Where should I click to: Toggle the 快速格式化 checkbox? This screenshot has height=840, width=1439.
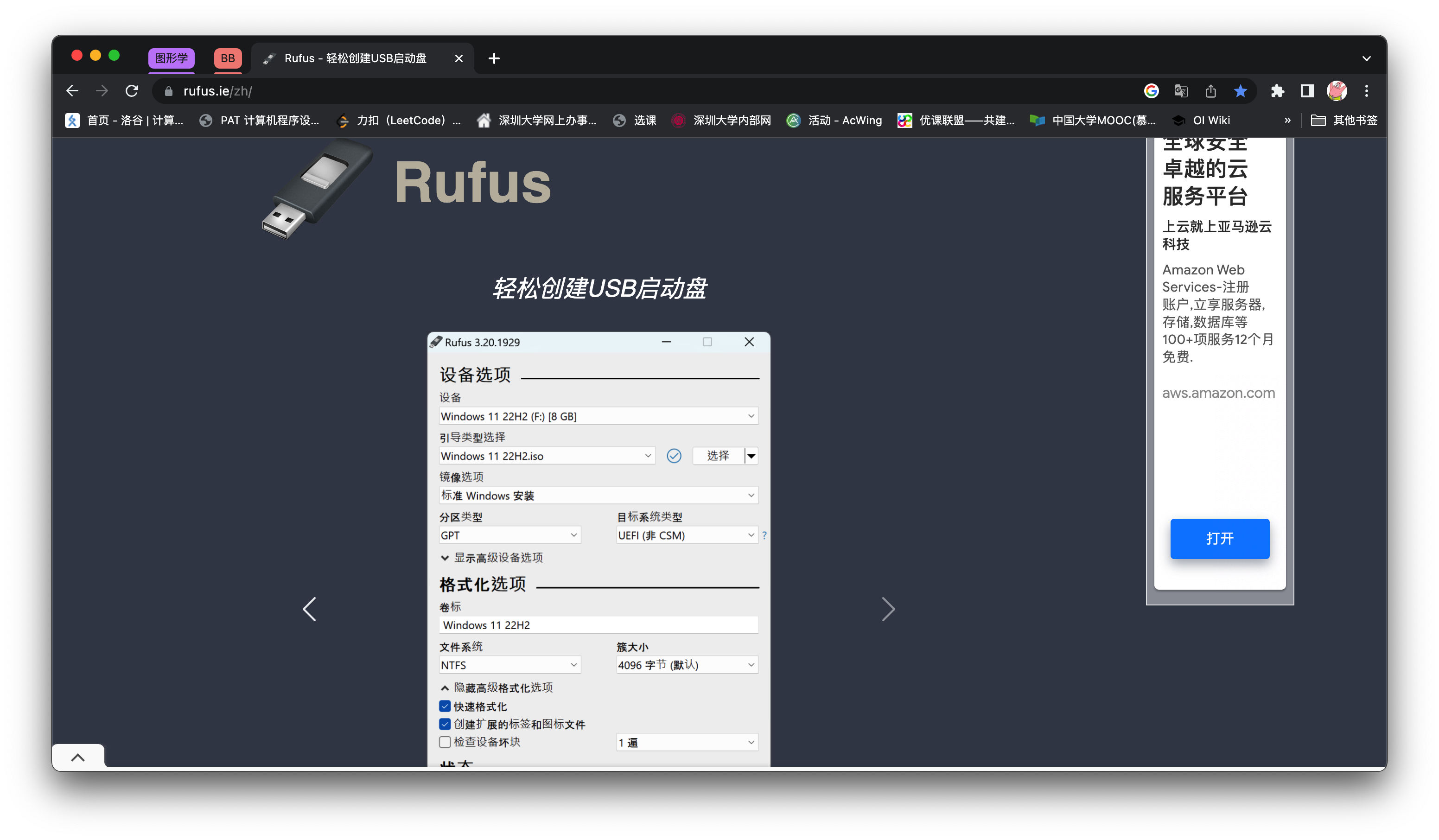pos(445,706)
